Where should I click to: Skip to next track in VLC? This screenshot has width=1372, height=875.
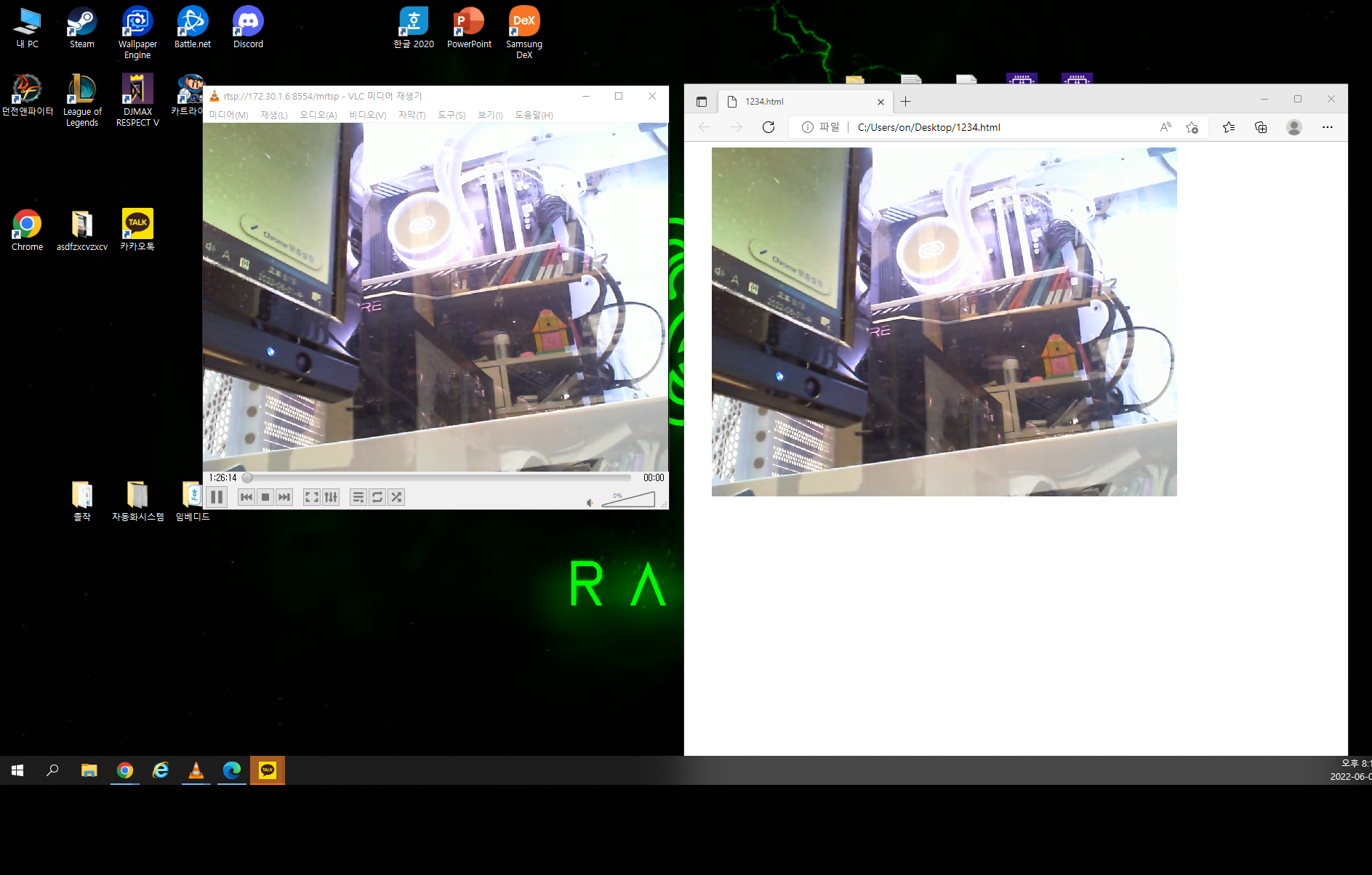[284, 497]
